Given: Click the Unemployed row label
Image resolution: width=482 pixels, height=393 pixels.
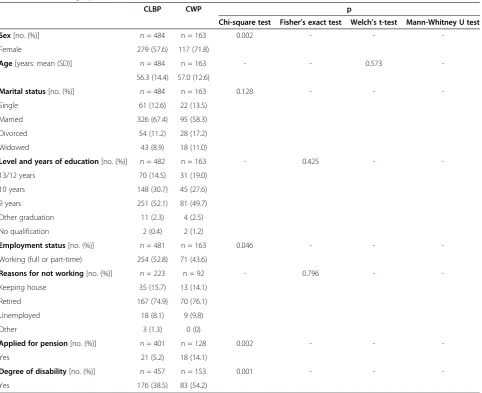Looking at the screenshot, I should click(20, 315).
